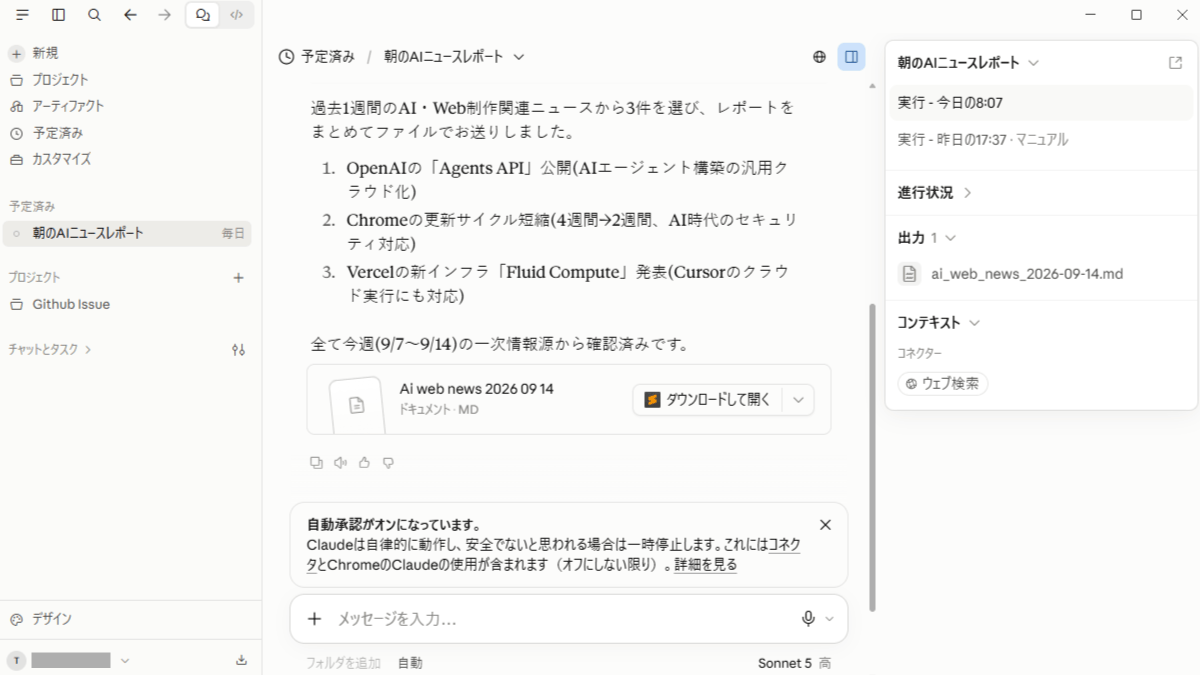
Task: Click the 予定済み breadcrumb link
Action: pyautogui.click(x=328, y=57)
